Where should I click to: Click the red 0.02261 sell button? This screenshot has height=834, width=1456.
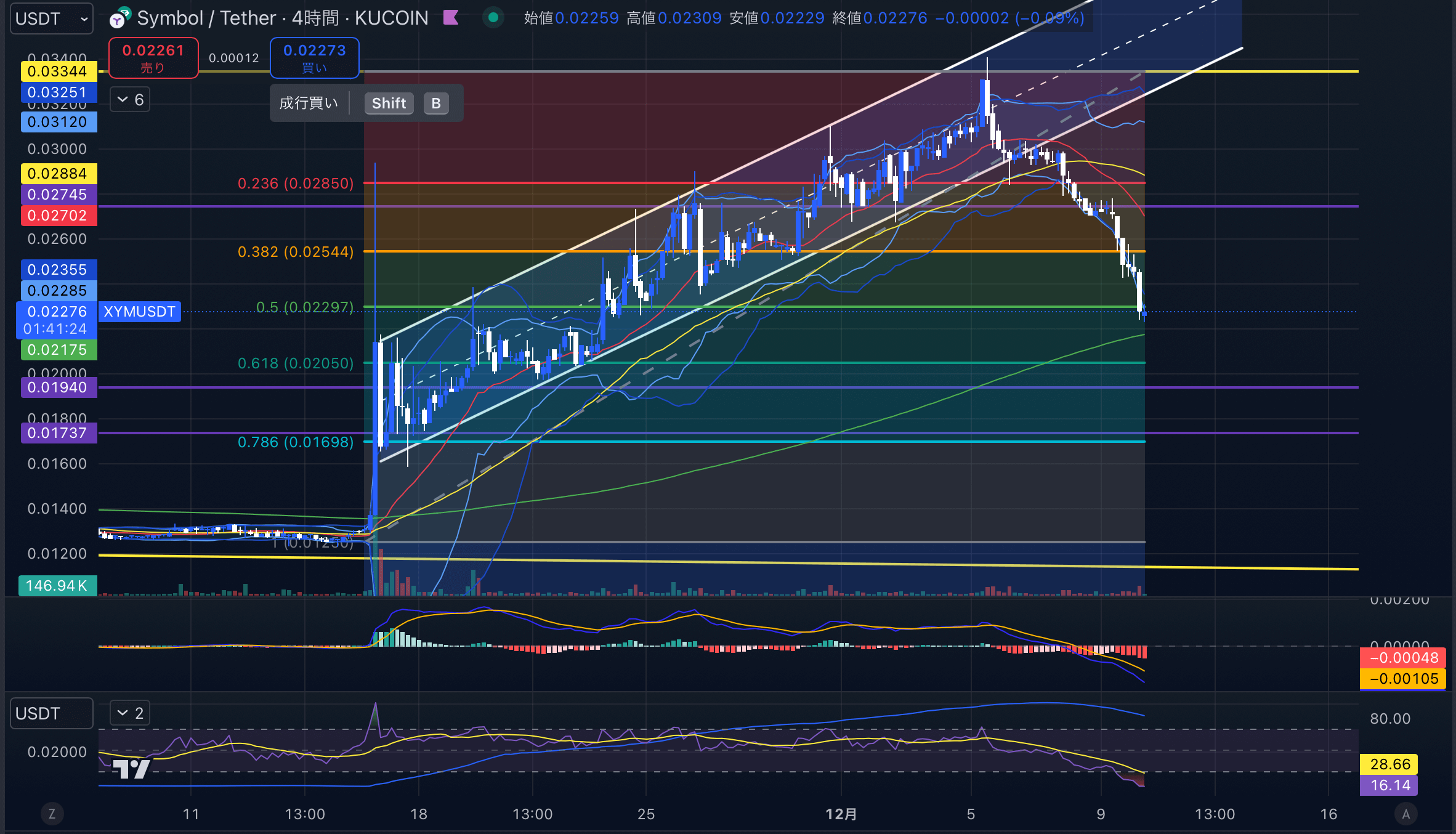[153, 58]
